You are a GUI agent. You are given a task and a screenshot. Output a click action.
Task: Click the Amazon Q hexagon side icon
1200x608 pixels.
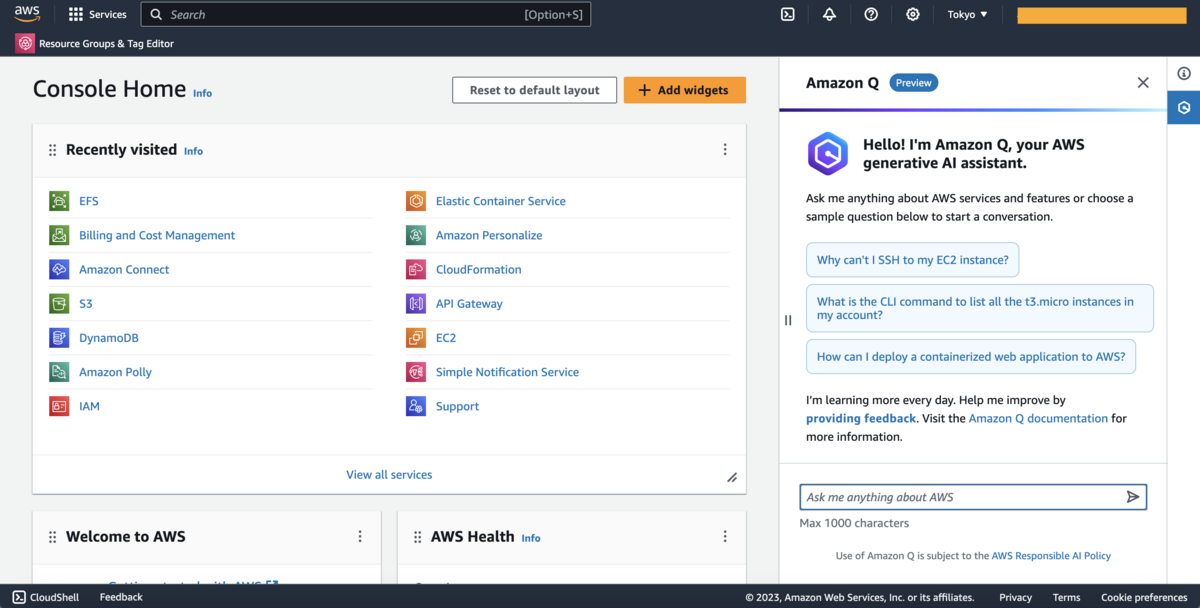[1184, 107]
